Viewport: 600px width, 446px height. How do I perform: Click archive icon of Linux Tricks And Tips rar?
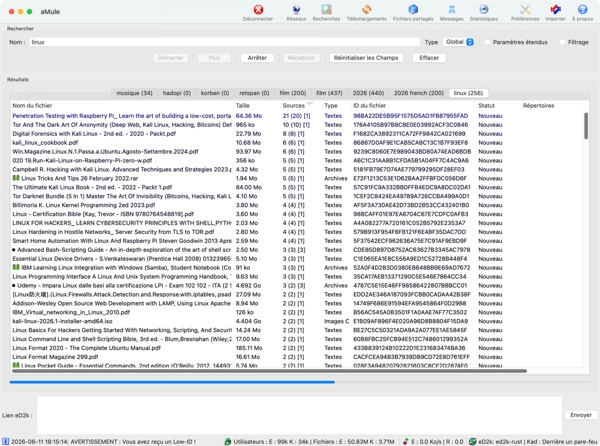click(16, 178)
